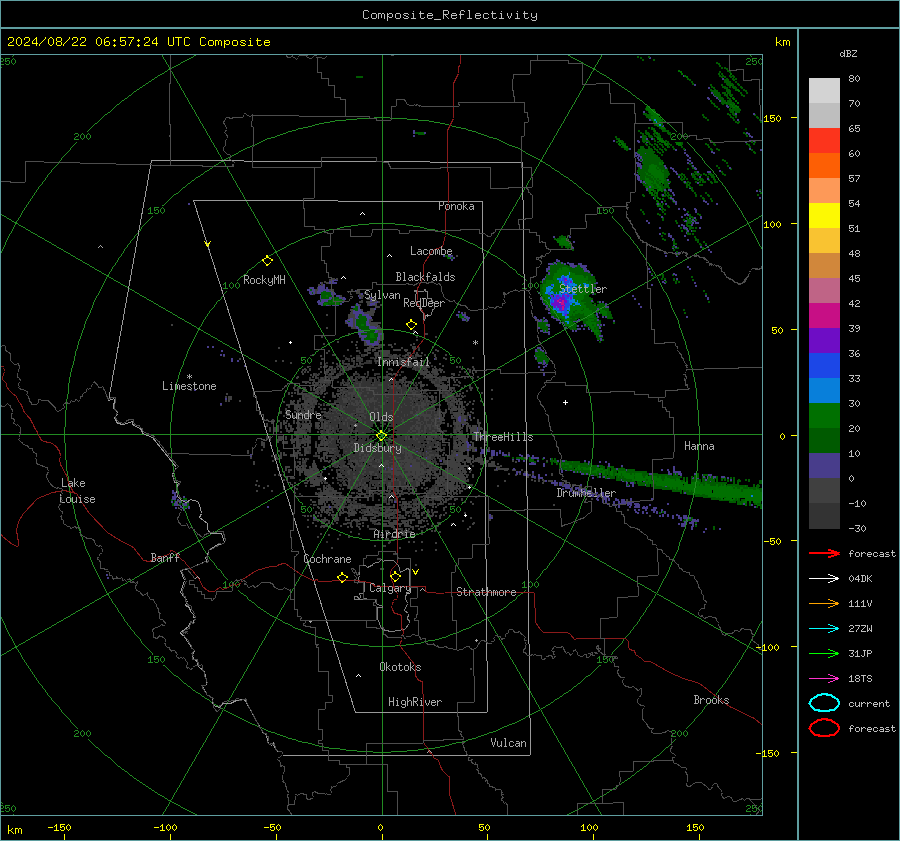Screen dimensions: 900x841
Task: Click the Innisfail city label
Action: 404,362
